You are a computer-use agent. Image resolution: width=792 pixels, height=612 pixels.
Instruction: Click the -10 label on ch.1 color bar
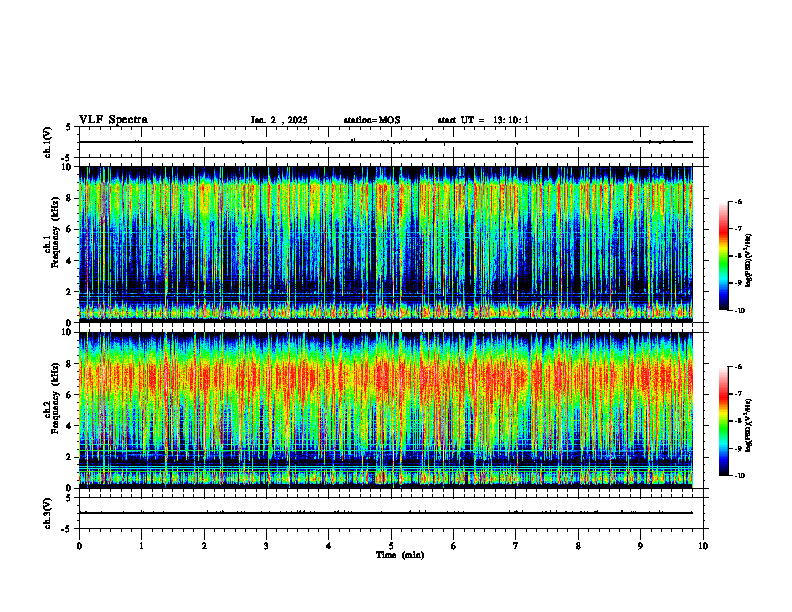(739, 311)
